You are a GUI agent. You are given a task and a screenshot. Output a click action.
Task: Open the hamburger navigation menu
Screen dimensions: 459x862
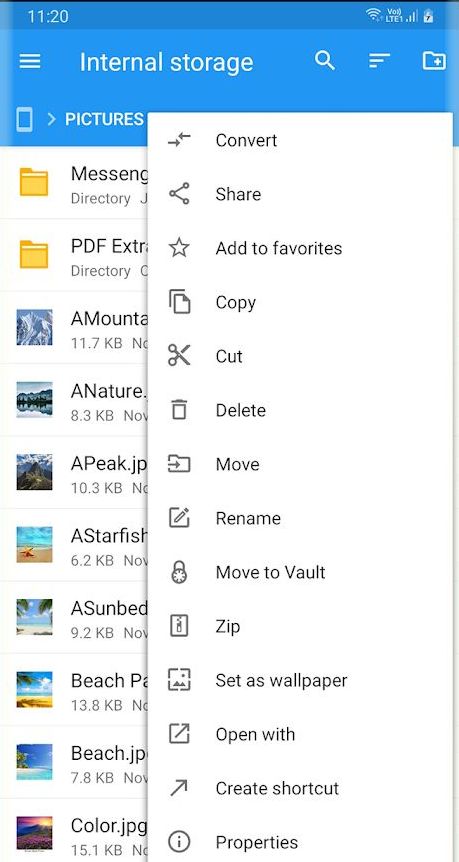click(x=30, y=61)
